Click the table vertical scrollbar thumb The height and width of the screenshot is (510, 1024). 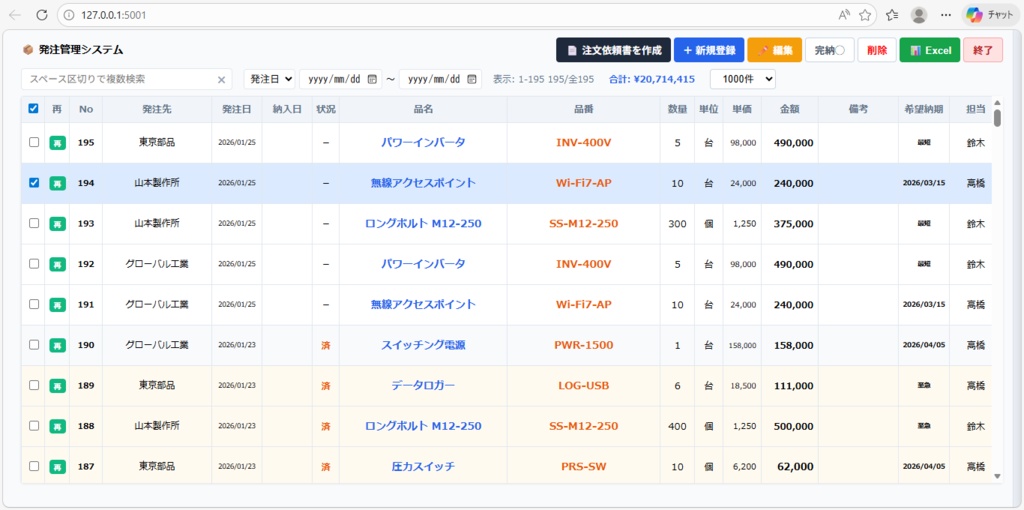tap(997, 118)
